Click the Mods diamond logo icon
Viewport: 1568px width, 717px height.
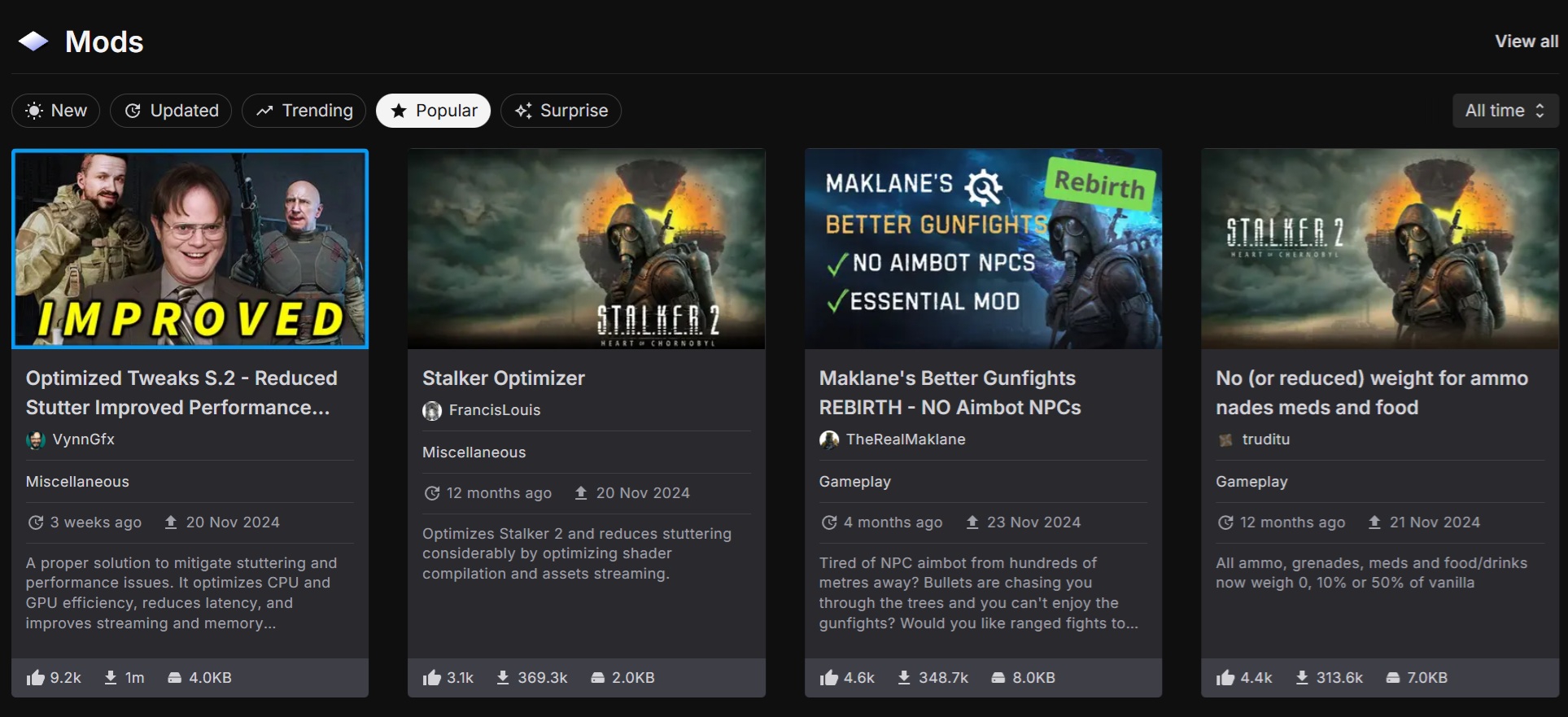pyautogui.click(x=33, y=42)
